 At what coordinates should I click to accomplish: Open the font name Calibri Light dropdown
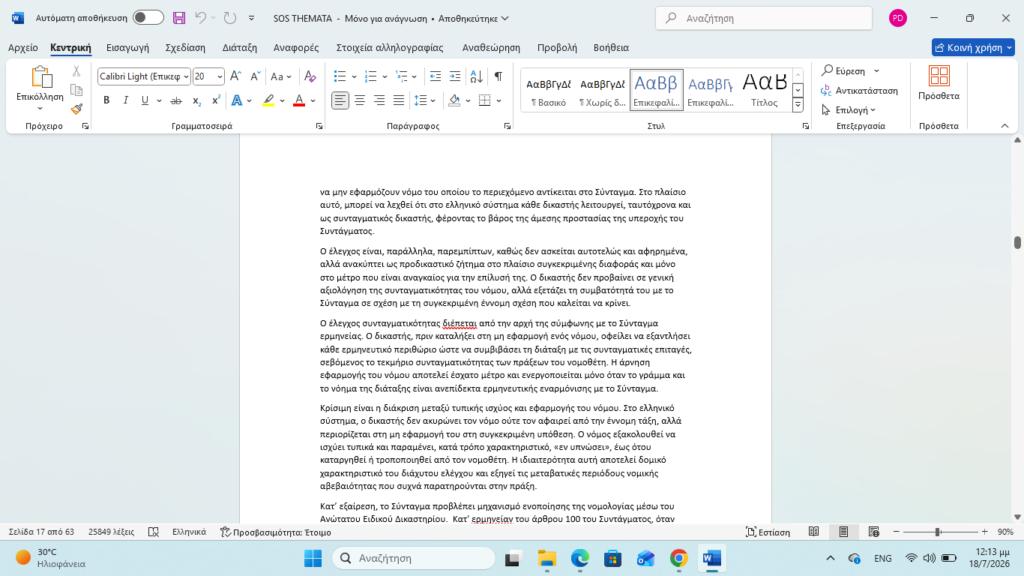pos(186,76)
